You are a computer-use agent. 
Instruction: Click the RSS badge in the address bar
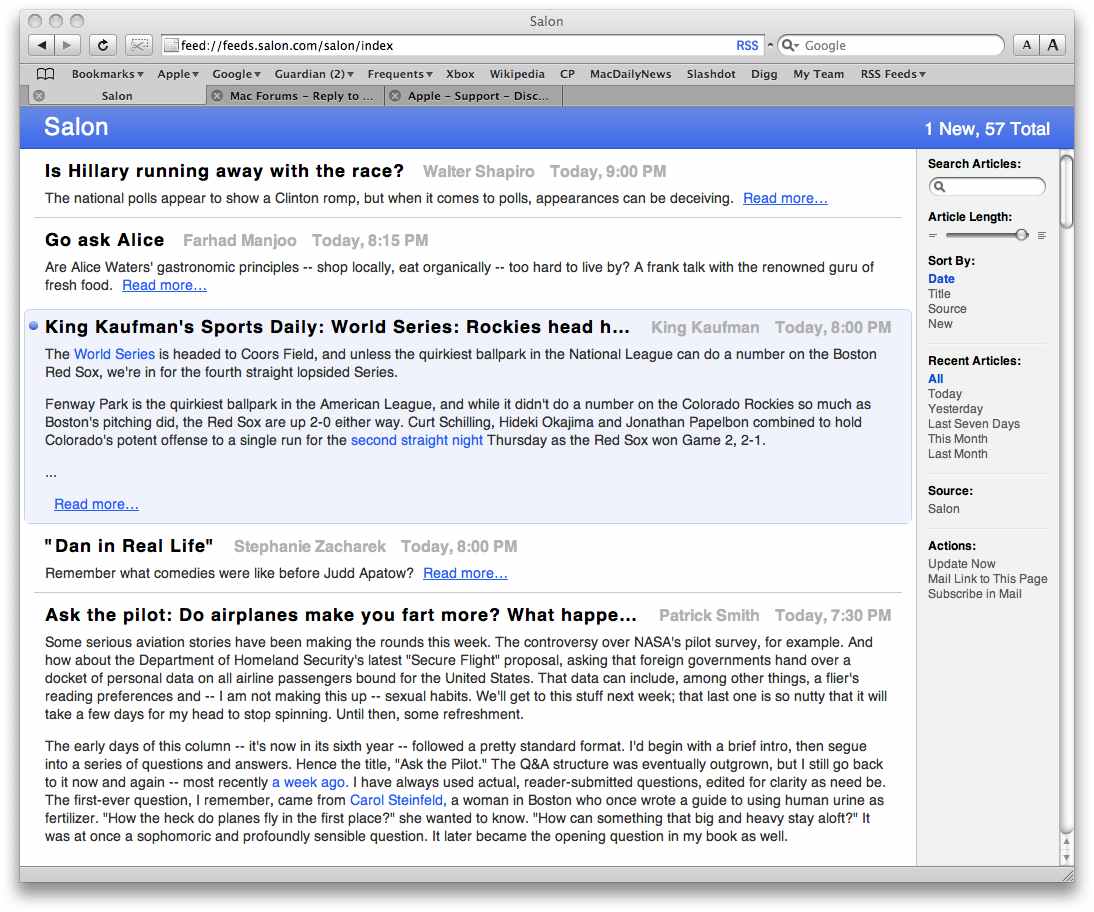[x=747, y=45]
